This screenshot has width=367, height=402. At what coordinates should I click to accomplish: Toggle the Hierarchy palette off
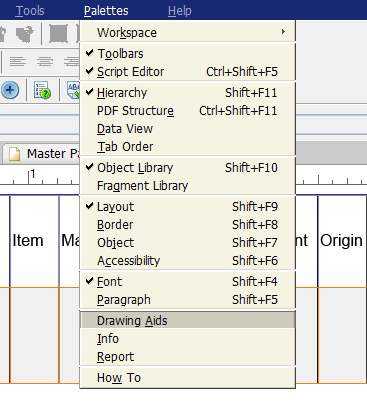[x=187, y=93]
